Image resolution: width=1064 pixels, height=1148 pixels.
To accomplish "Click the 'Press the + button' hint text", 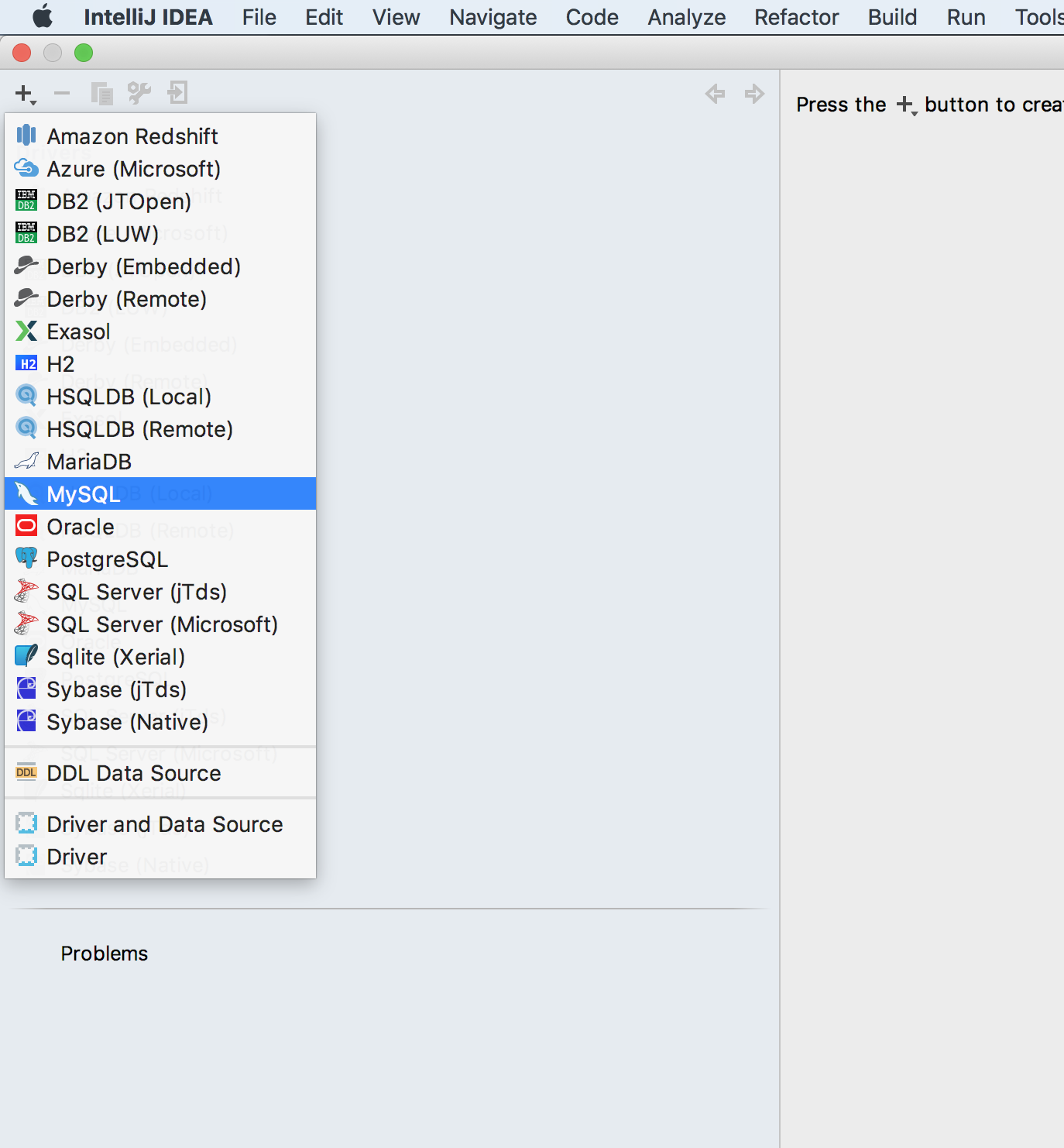I will [x=929, y=105].
